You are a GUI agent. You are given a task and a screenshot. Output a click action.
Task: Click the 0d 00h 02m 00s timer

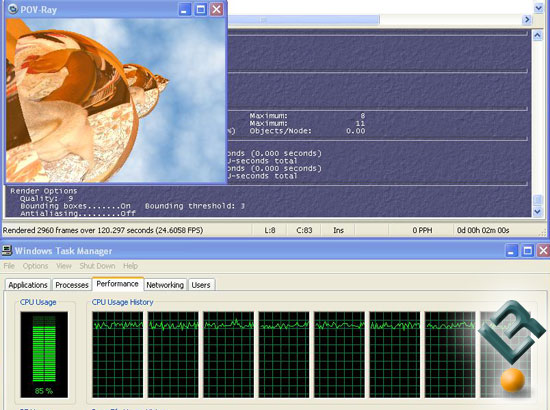[x=483, y=230]
